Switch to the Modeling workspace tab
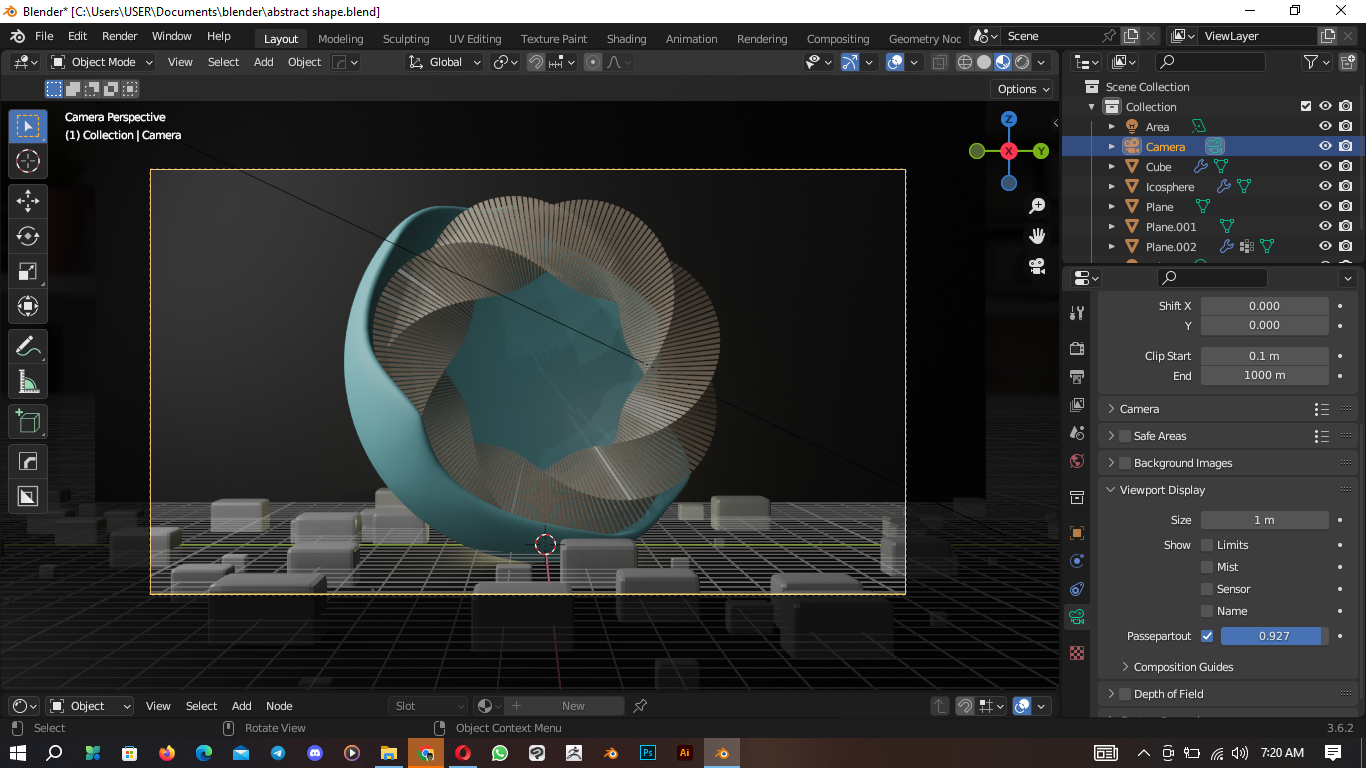The width and height of the screenshot is (1366, 768). coord(341,39)
